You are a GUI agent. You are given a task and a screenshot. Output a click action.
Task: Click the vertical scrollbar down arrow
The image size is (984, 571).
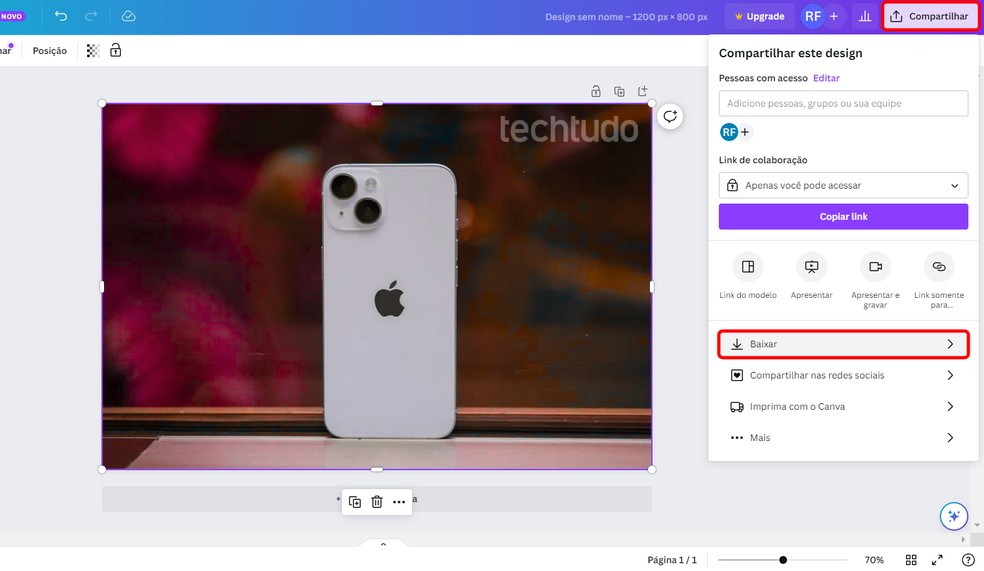[977, 525]
